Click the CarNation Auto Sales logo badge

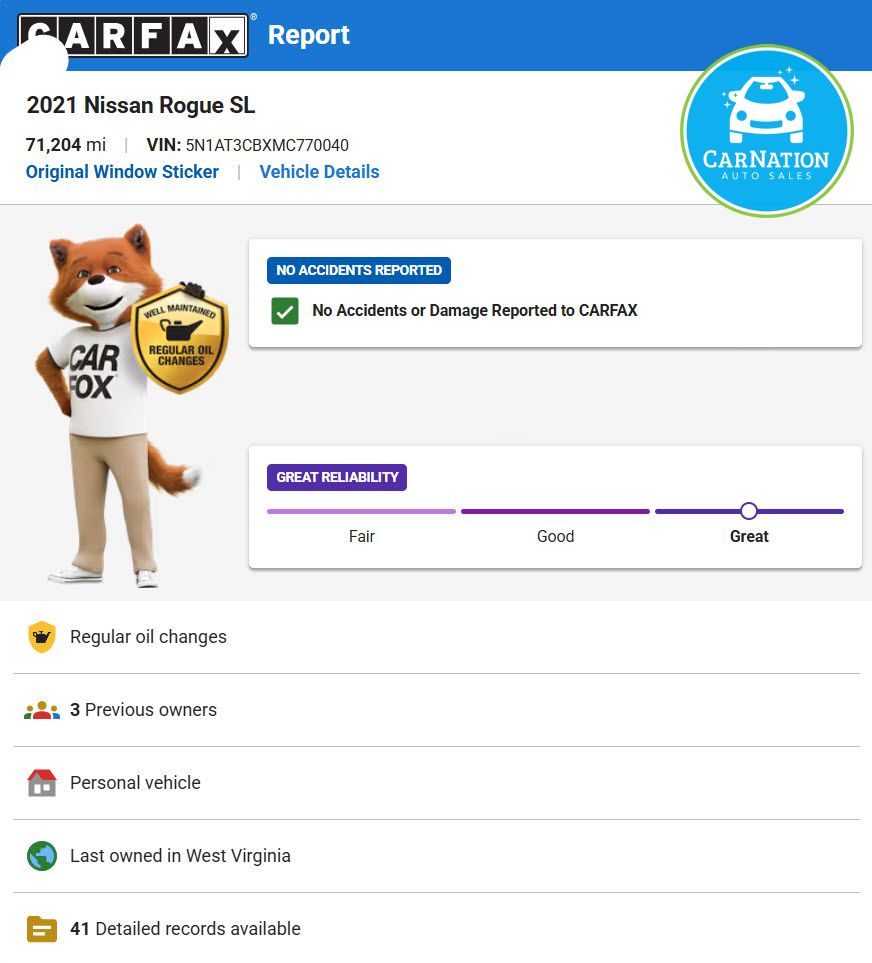pos(766,131)
